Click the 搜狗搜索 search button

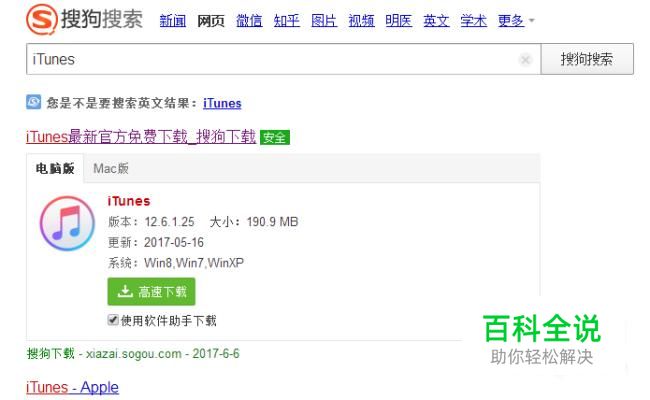pos(587,59)
